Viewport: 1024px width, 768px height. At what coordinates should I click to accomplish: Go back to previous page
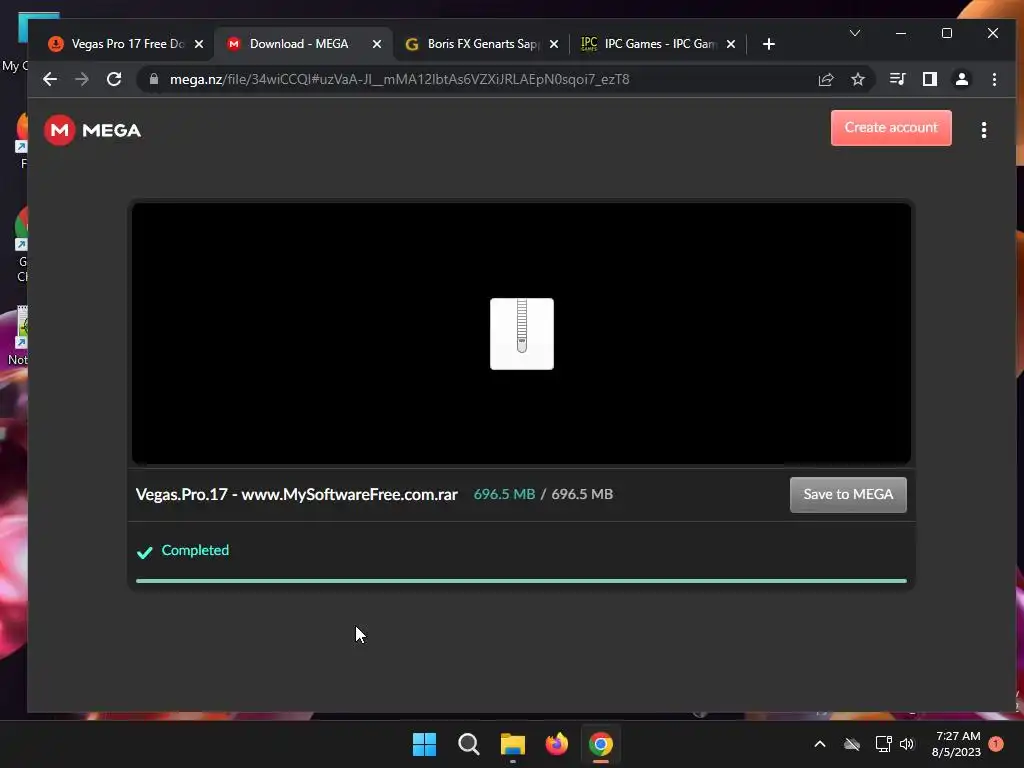(x=50, y=79)
